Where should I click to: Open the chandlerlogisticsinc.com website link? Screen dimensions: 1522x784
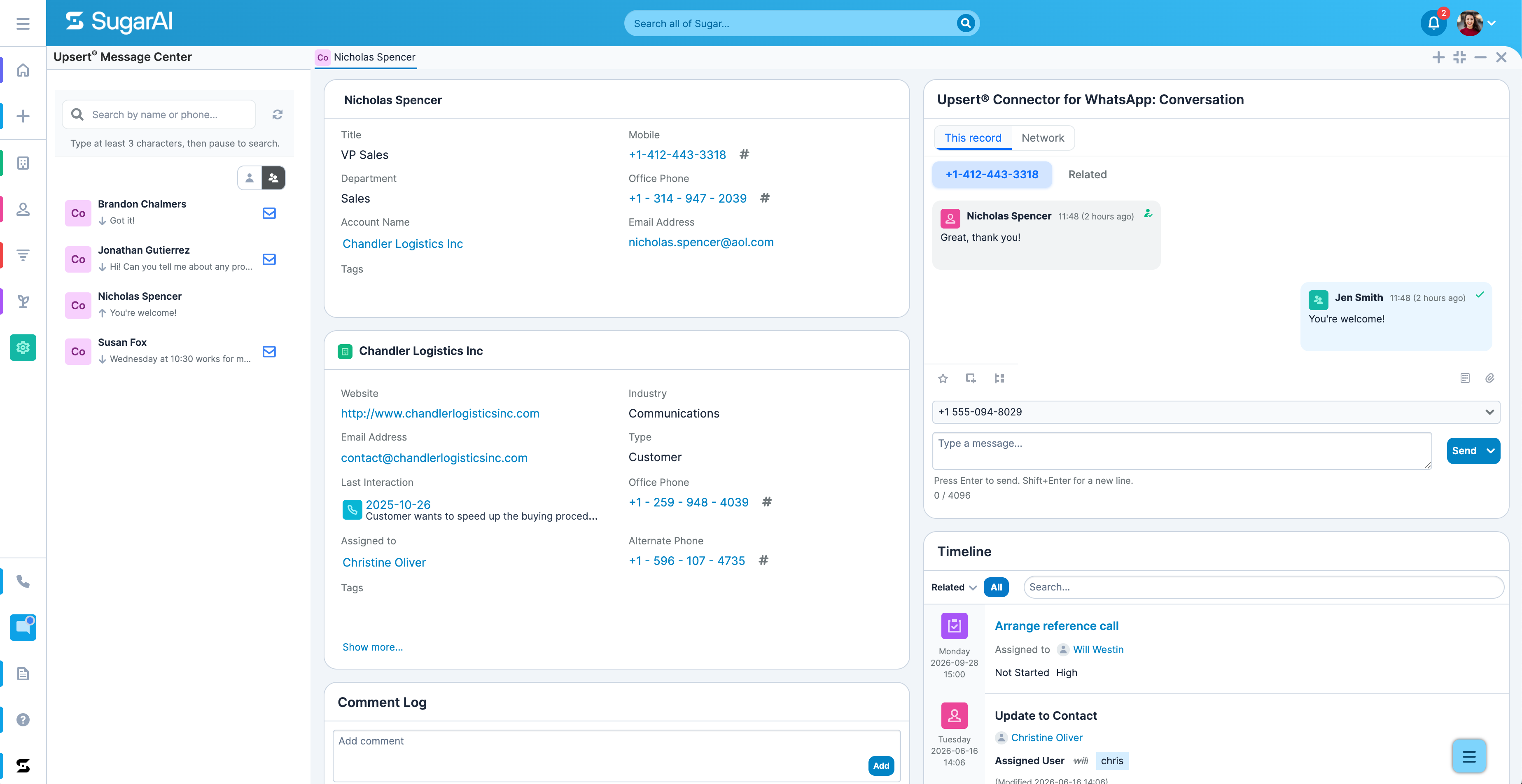440,413
